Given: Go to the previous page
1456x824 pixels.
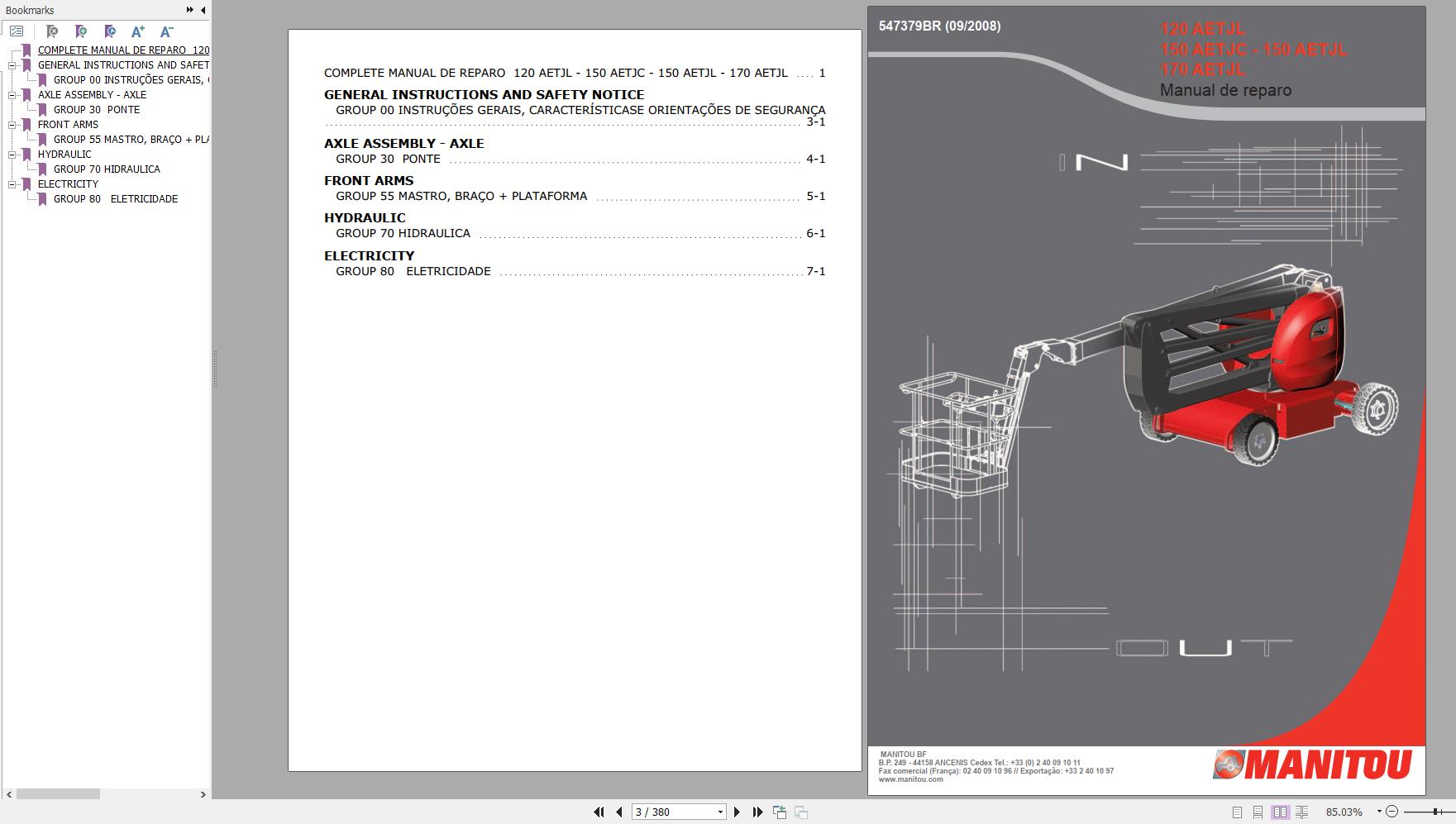Looking at the screenshot, I should click(x=619, y=812).
